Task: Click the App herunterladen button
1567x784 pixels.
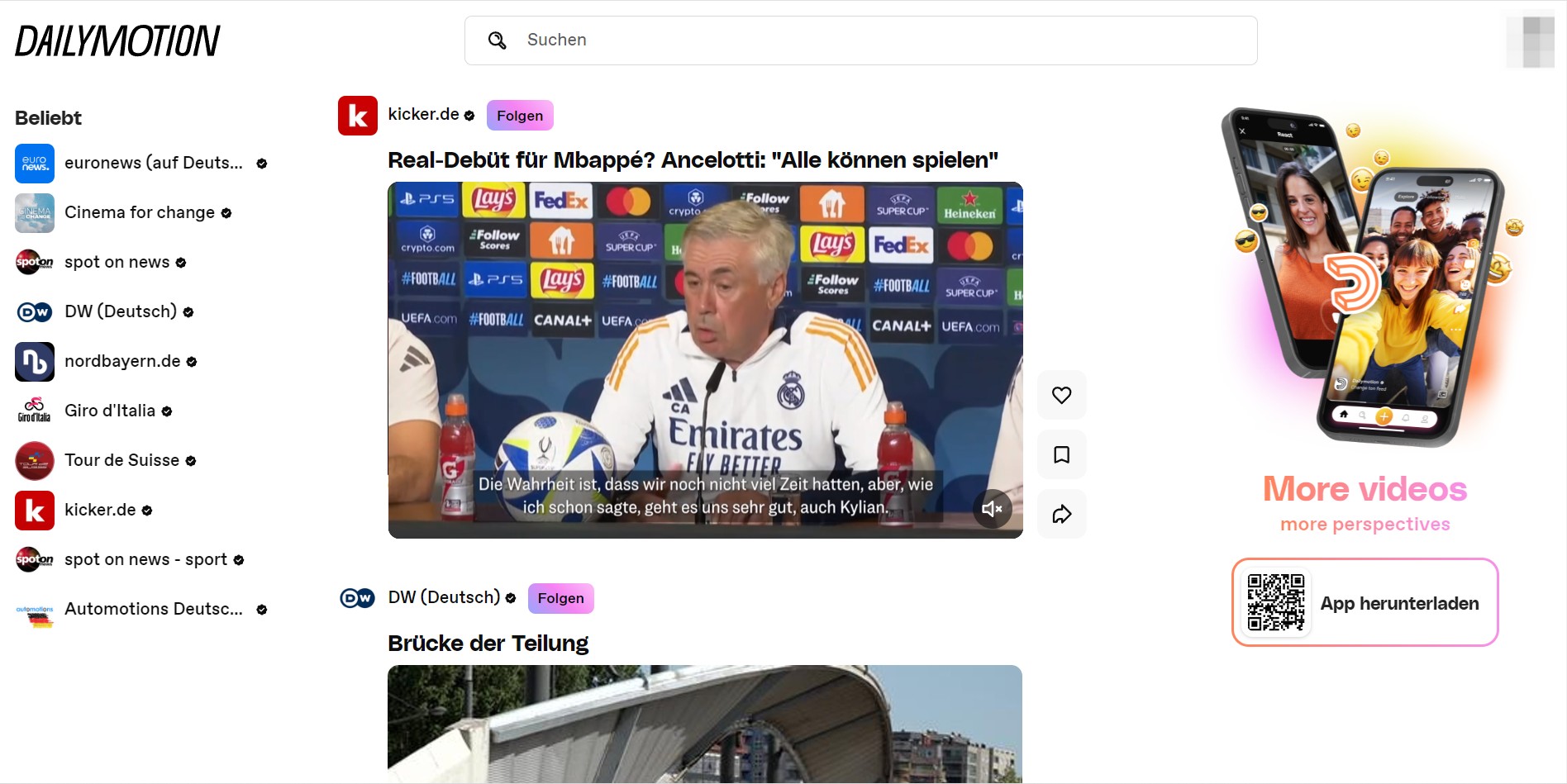Action: (x=1365, y=602)
